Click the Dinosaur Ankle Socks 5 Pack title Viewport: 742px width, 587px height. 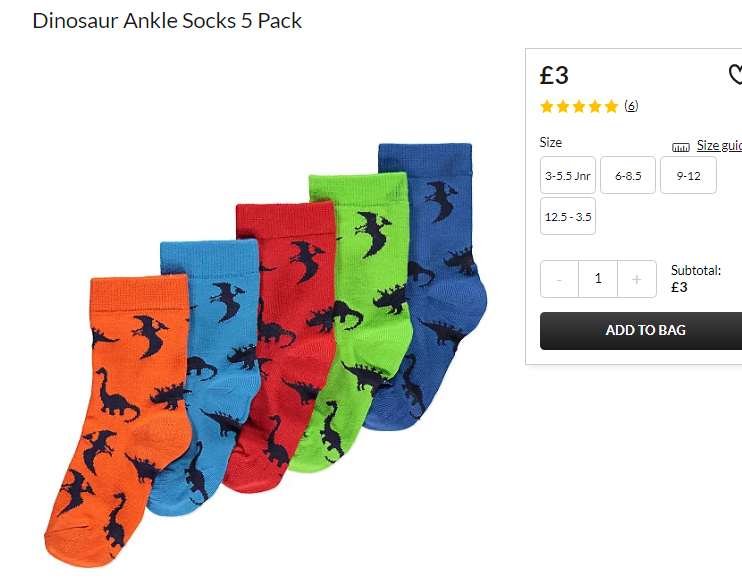(167, 21)
